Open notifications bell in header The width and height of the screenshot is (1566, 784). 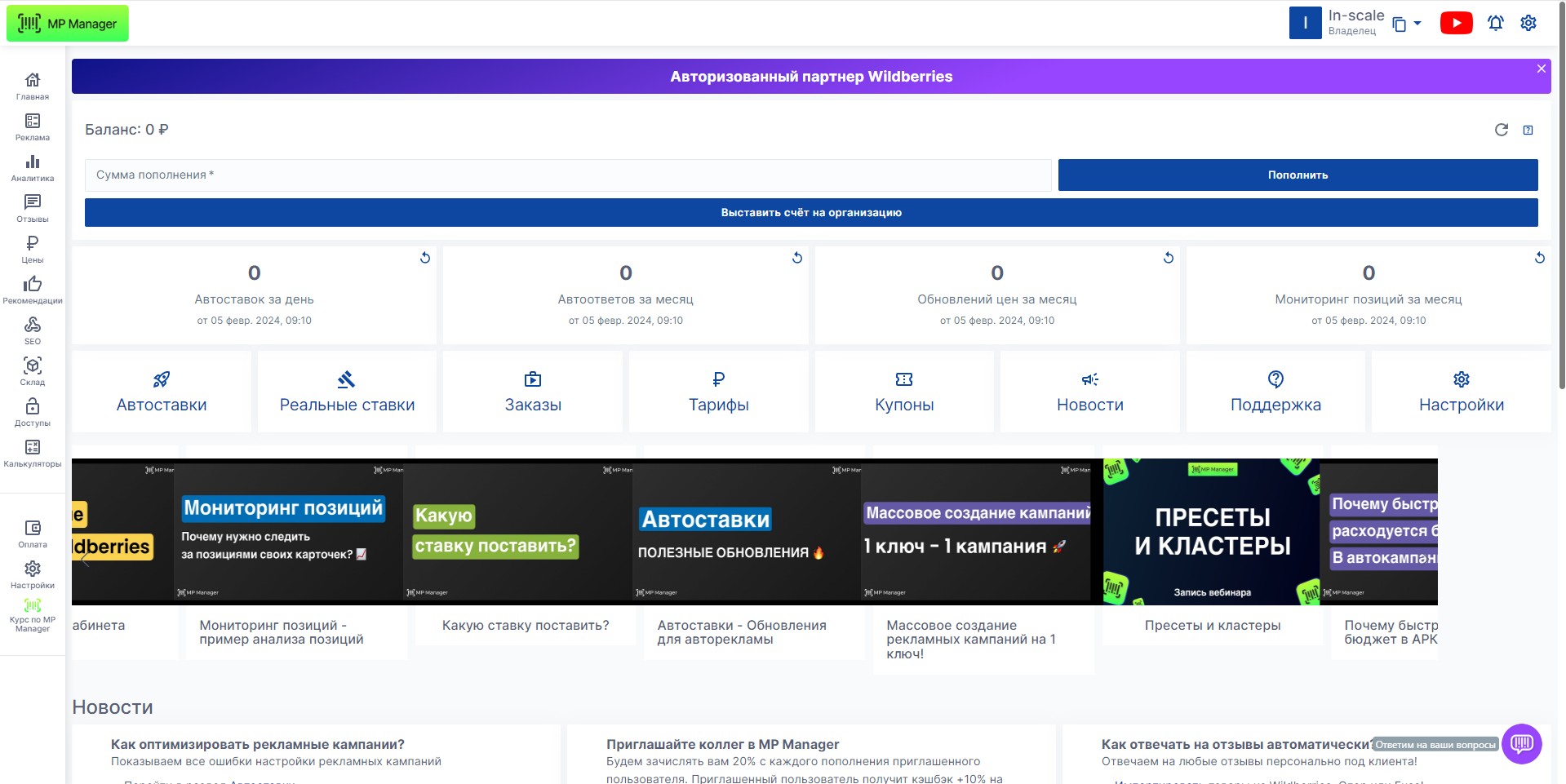[x=1496, y=23]
